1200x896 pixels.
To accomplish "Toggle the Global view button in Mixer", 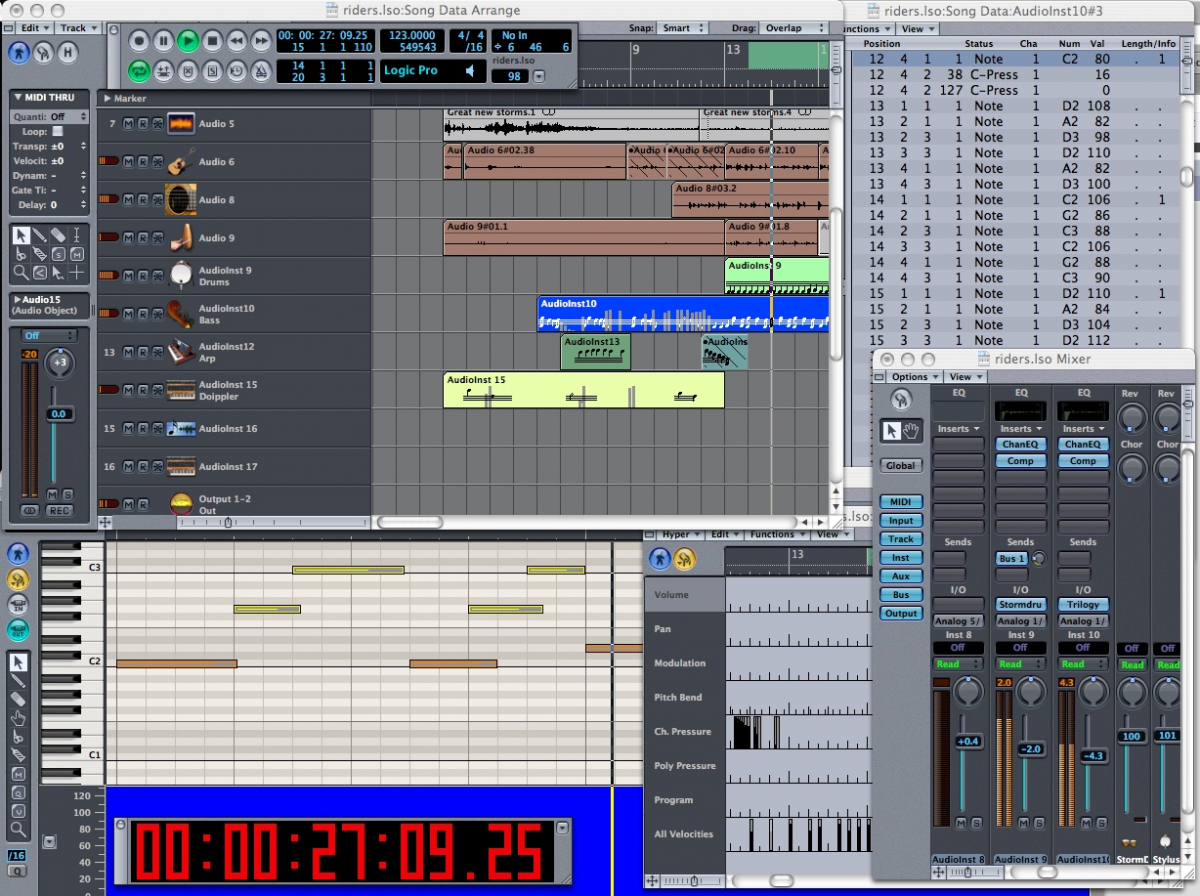I will [x=901, y=465].
